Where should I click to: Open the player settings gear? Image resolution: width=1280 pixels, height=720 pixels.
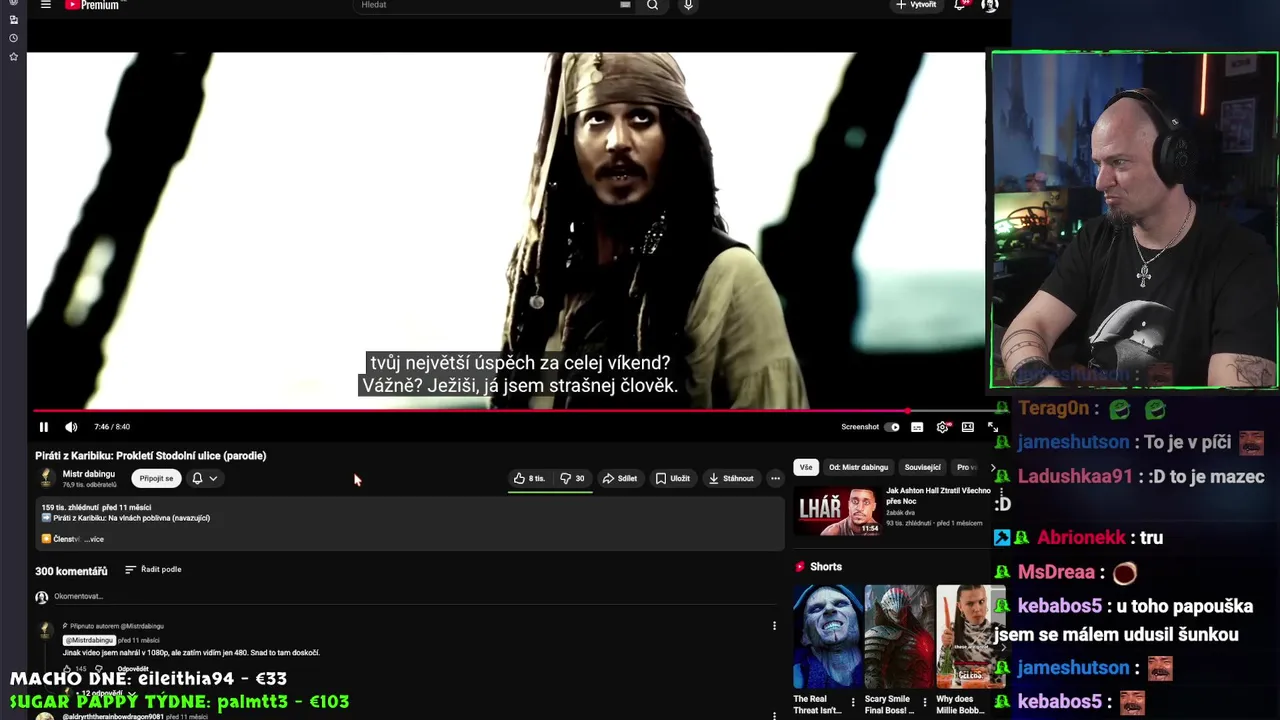pos(942,427)
